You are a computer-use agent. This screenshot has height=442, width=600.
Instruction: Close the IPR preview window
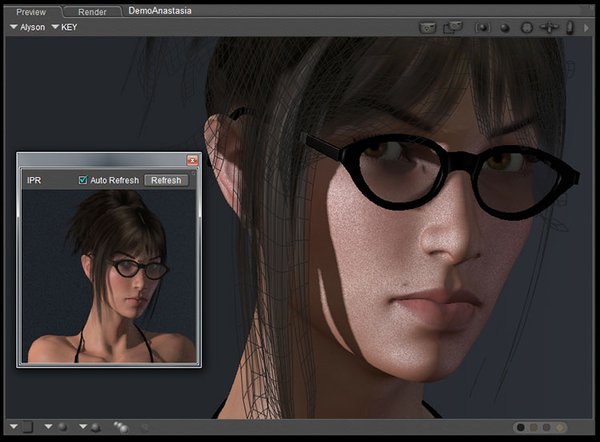tap(192, 160)
